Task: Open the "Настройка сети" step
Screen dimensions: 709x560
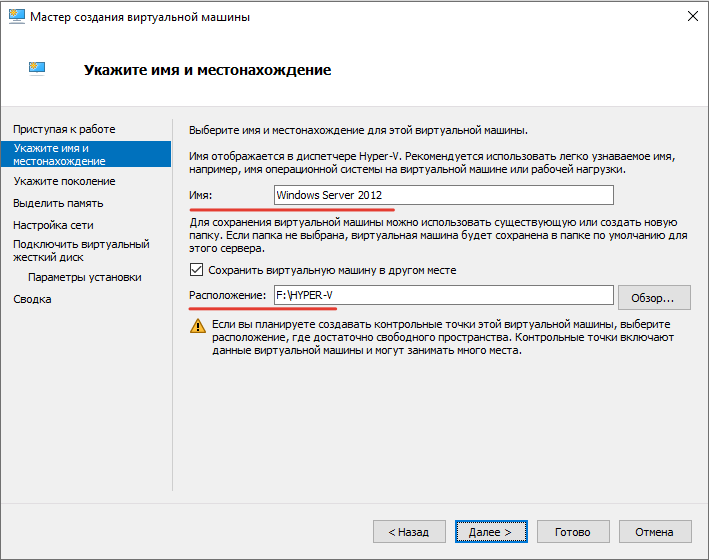Action: [x=53, y=225]
